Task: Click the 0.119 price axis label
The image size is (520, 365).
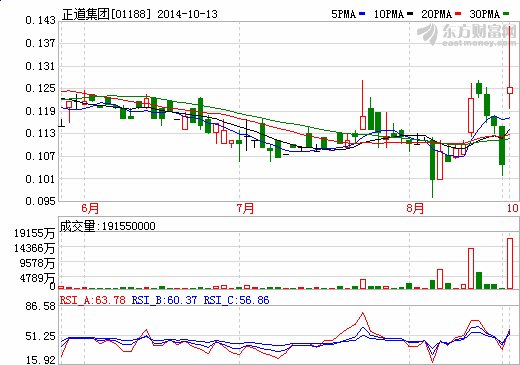Action: tap(40, 111)
